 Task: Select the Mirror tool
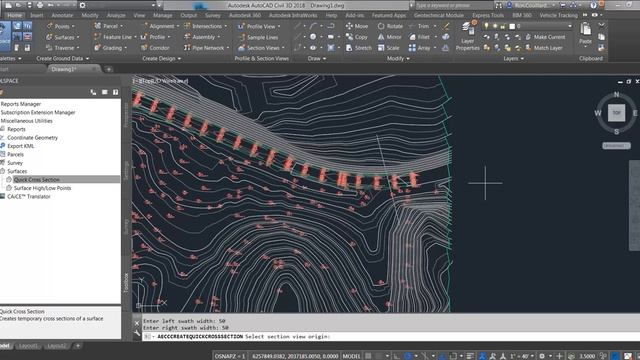[389, 37]
